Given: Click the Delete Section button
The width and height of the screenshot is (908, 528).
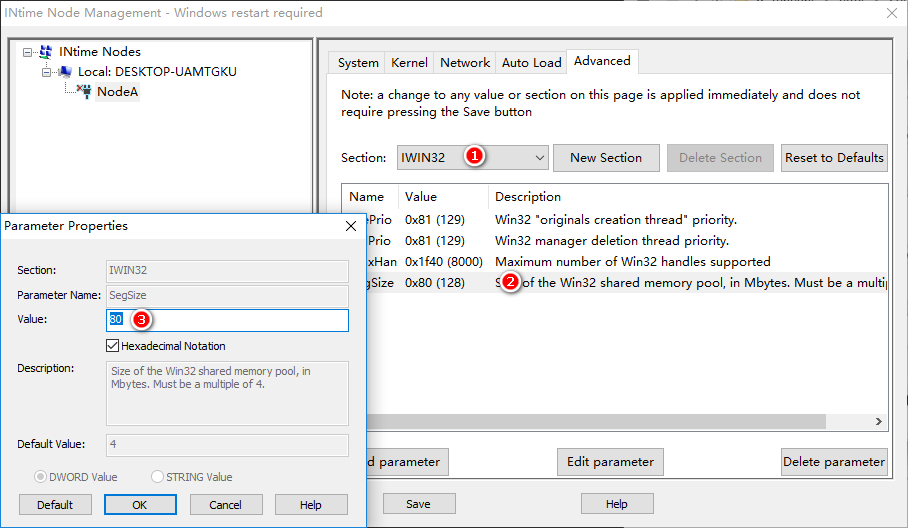Looking at the screenshot, I should pyautogui.click(x=720, y=157).
